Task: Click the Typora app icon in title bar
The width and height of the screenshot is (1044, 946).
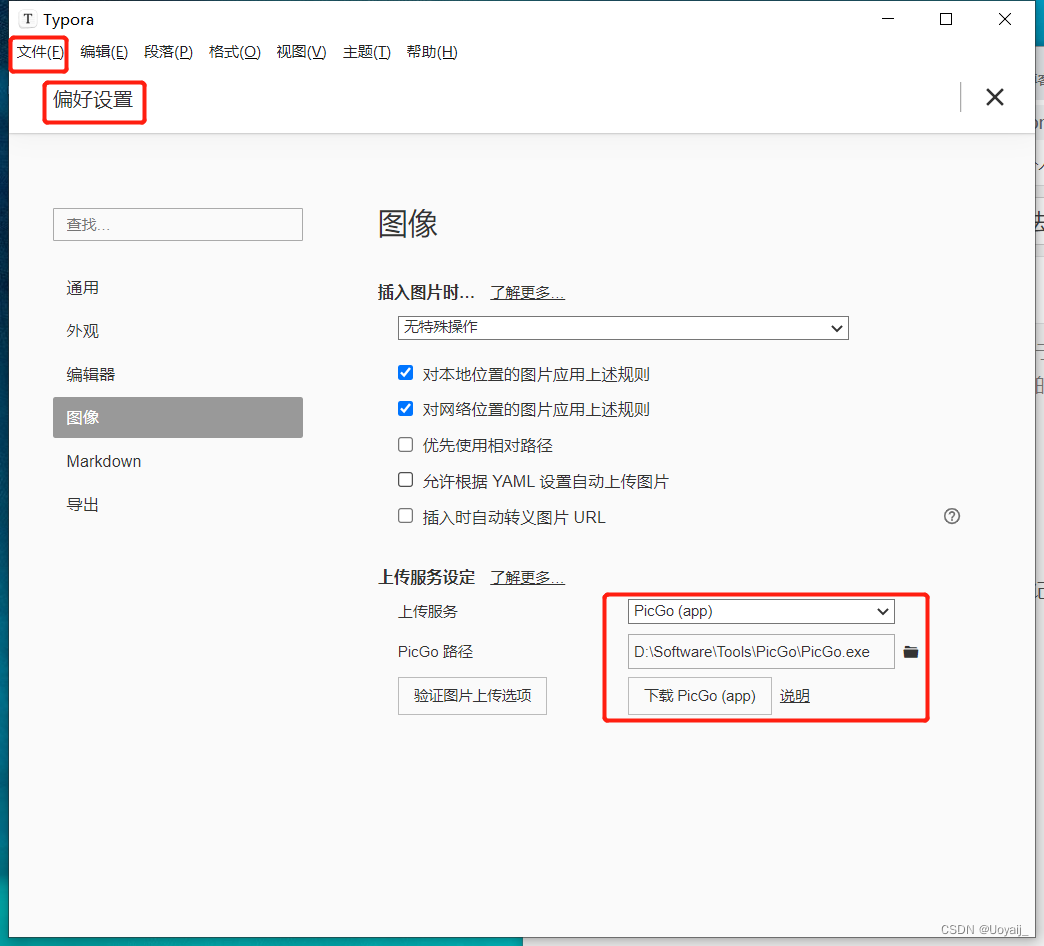Action: pyautogui.click(x=27, y=19)
